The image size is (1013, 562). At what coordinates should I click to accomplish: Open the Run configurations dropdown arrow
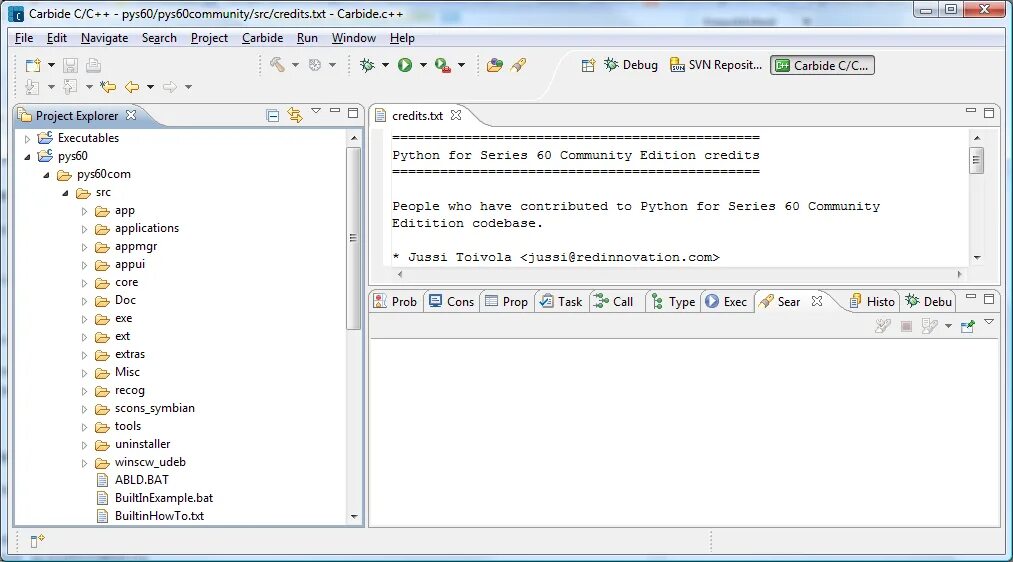[x=423, y=65]
